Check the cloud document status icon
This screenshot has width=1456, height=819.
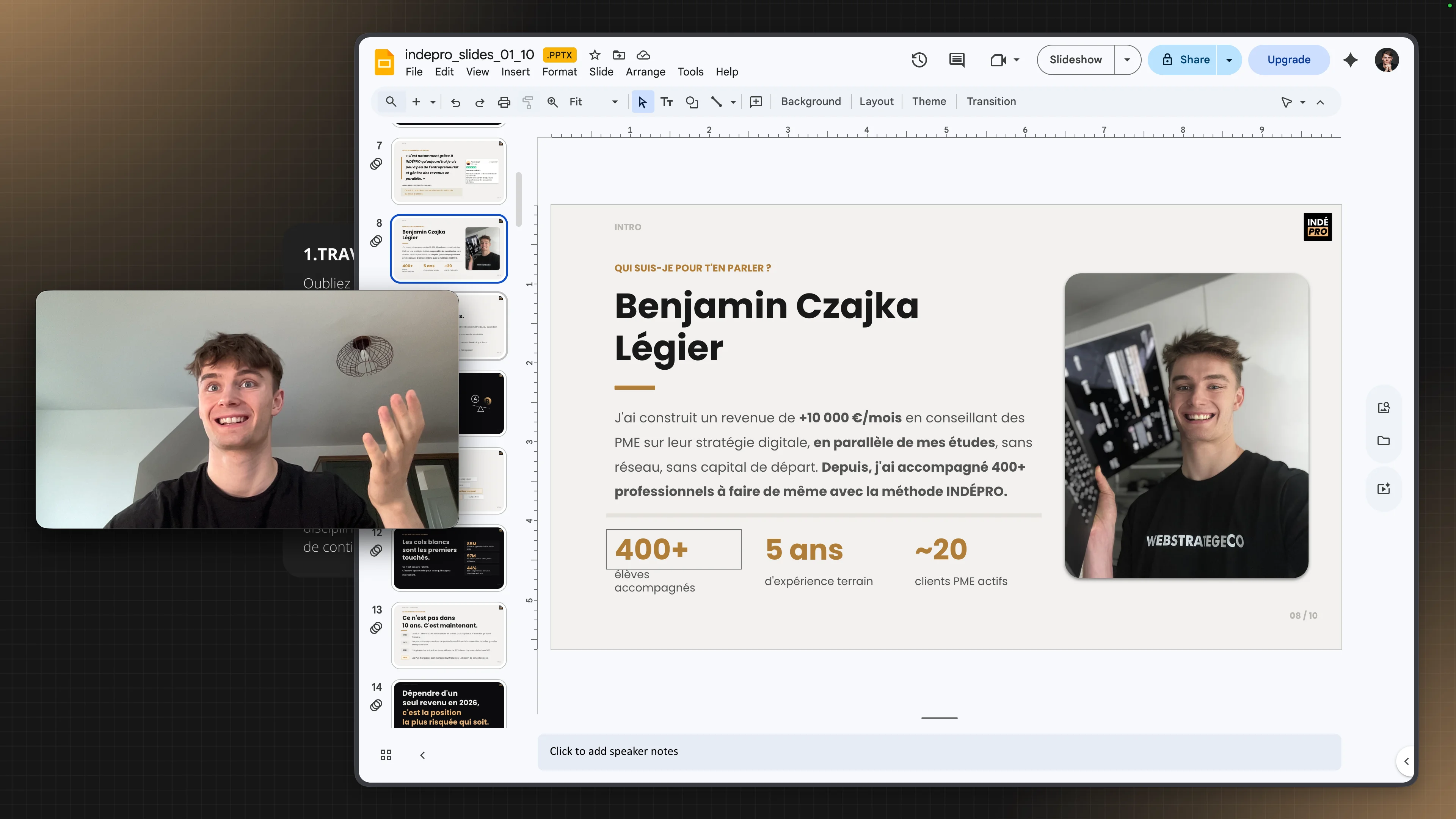pyautogui.click(x=643, y=55)
